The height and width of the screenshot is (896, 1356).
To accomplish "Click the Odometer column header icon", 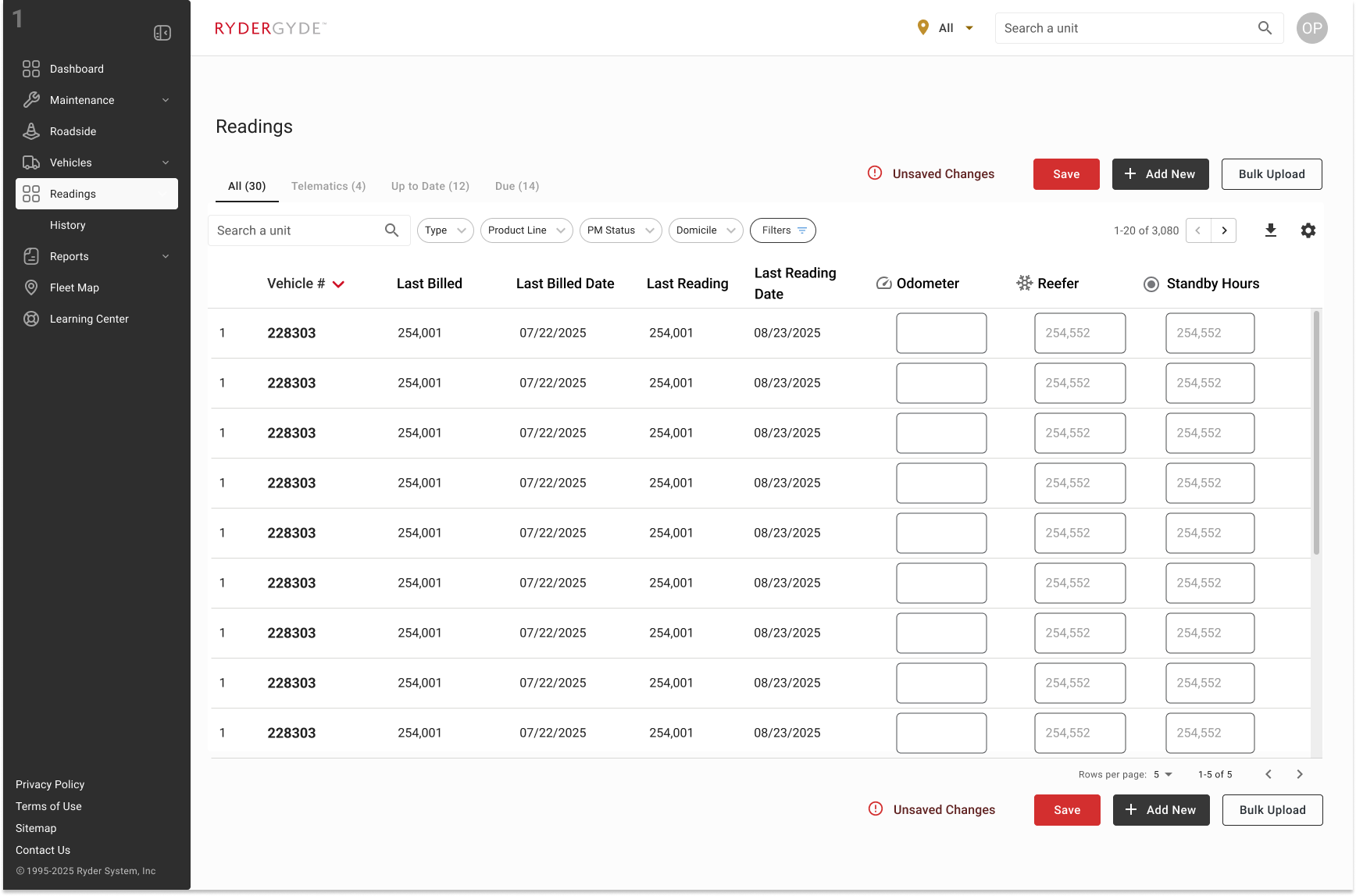I will (x=883, y=284).
